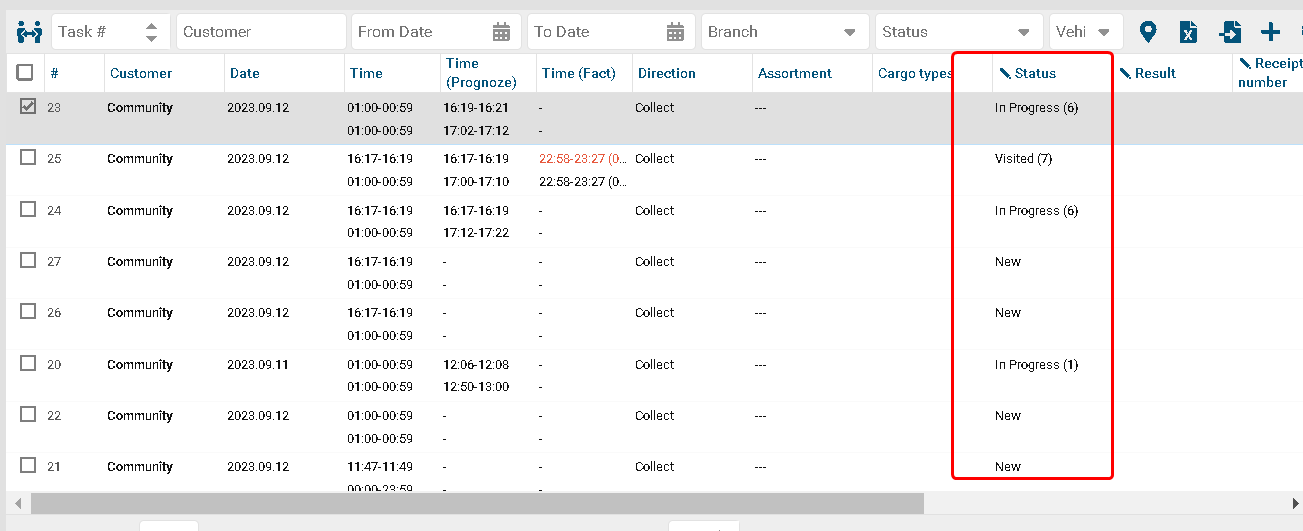Toggle the select-all checkbox in header

pos(25,72)
